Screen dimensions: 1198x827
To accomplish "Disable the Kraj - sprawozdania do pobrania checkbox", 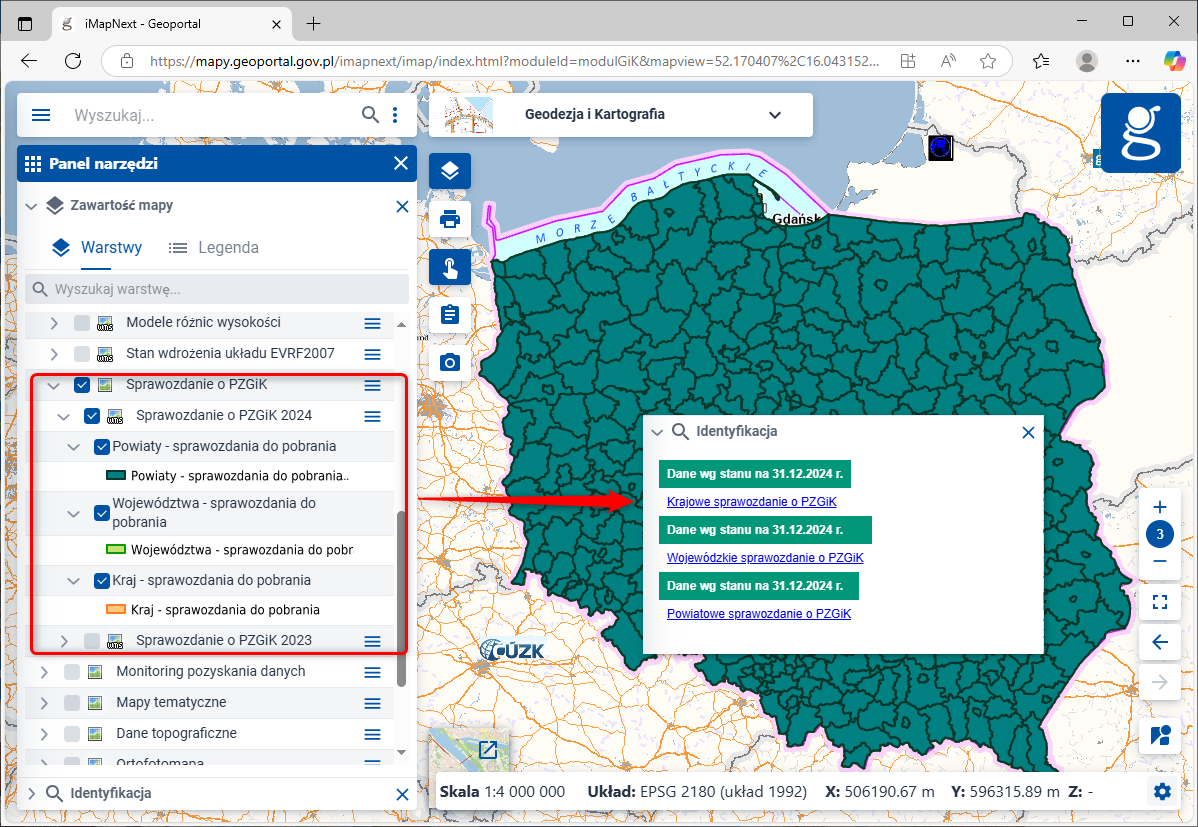I will coord(100,578).
